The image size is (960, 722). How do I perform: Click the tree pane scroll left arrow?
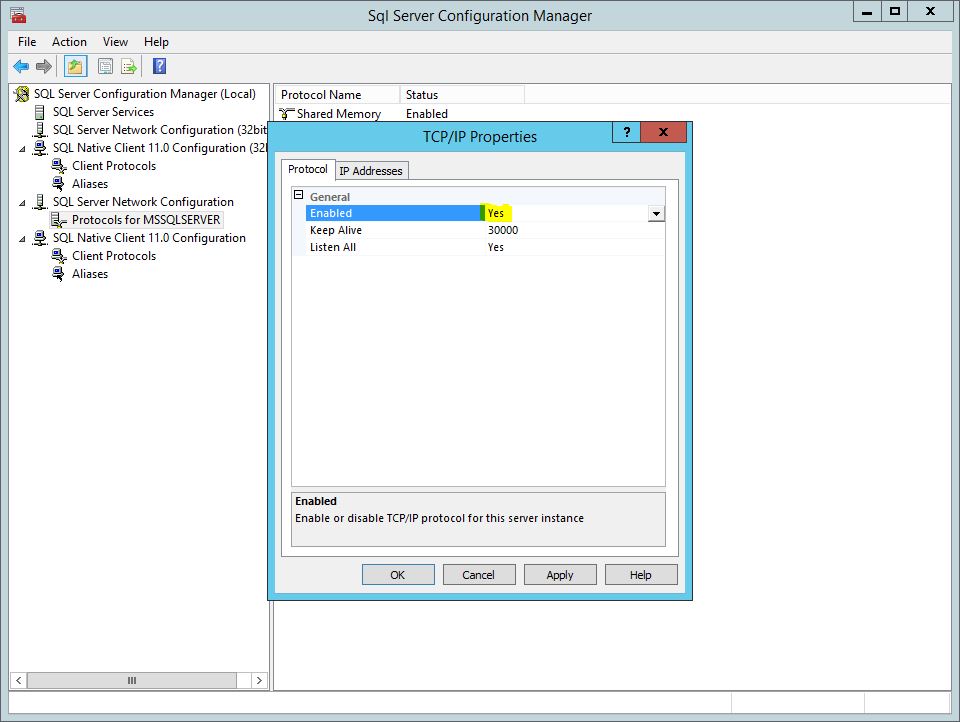pyautogui.click(x=18, y=680)
